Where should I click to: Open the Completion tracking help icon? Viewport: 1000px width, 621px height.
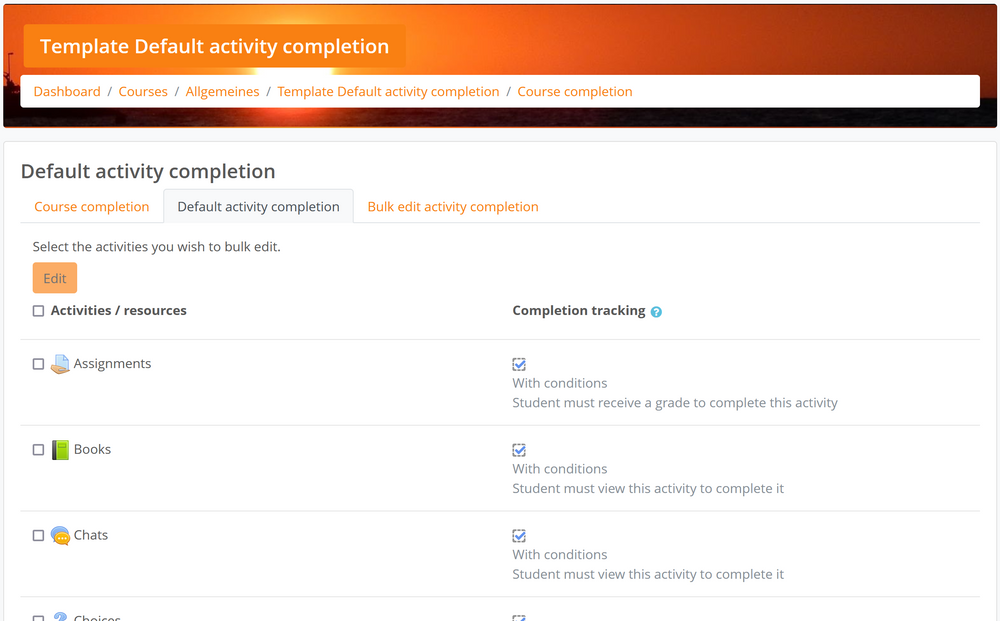[x=656, y=312]
